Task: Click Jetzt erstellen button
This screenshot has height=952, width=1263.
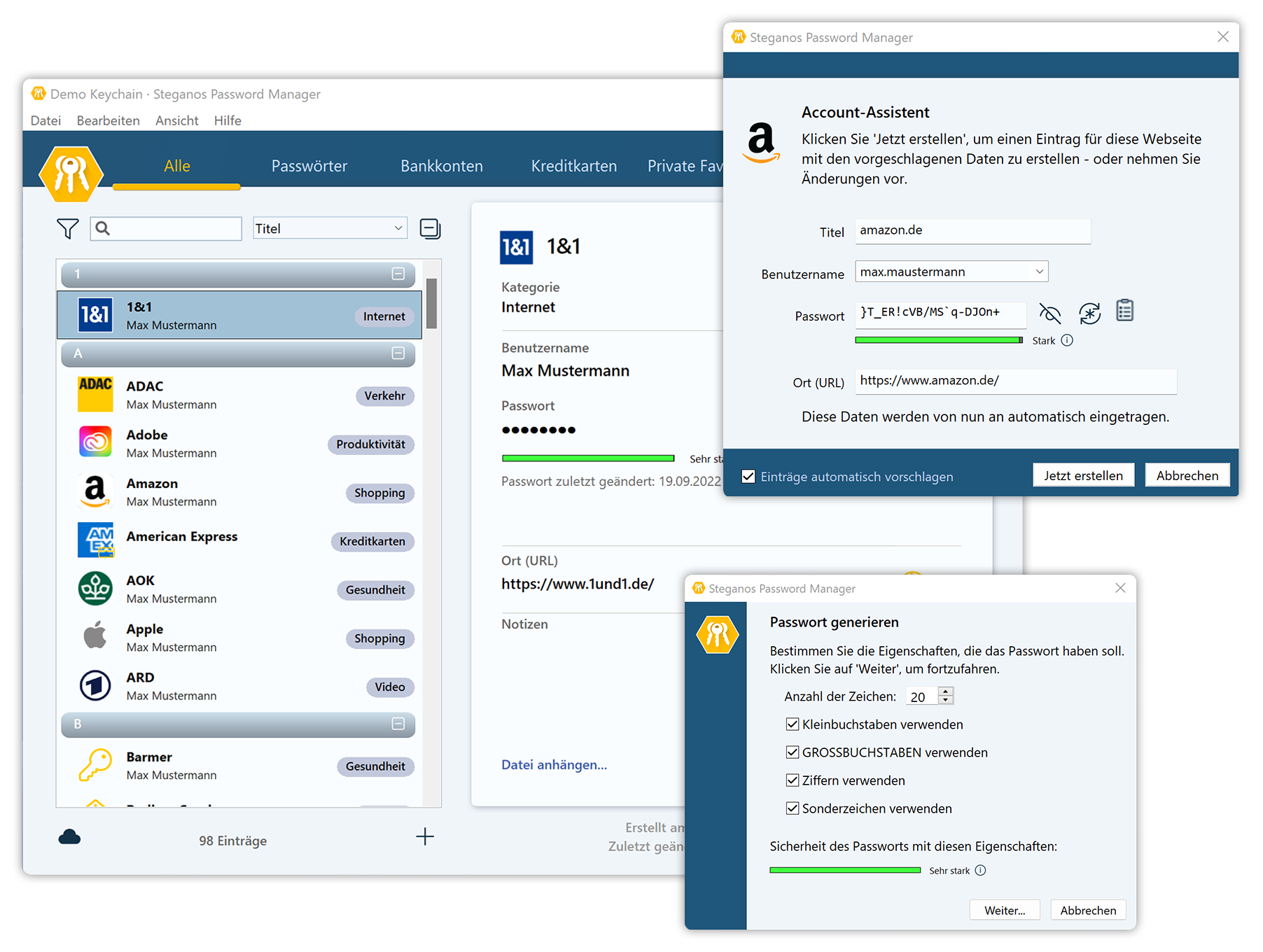Action: 1083,475
